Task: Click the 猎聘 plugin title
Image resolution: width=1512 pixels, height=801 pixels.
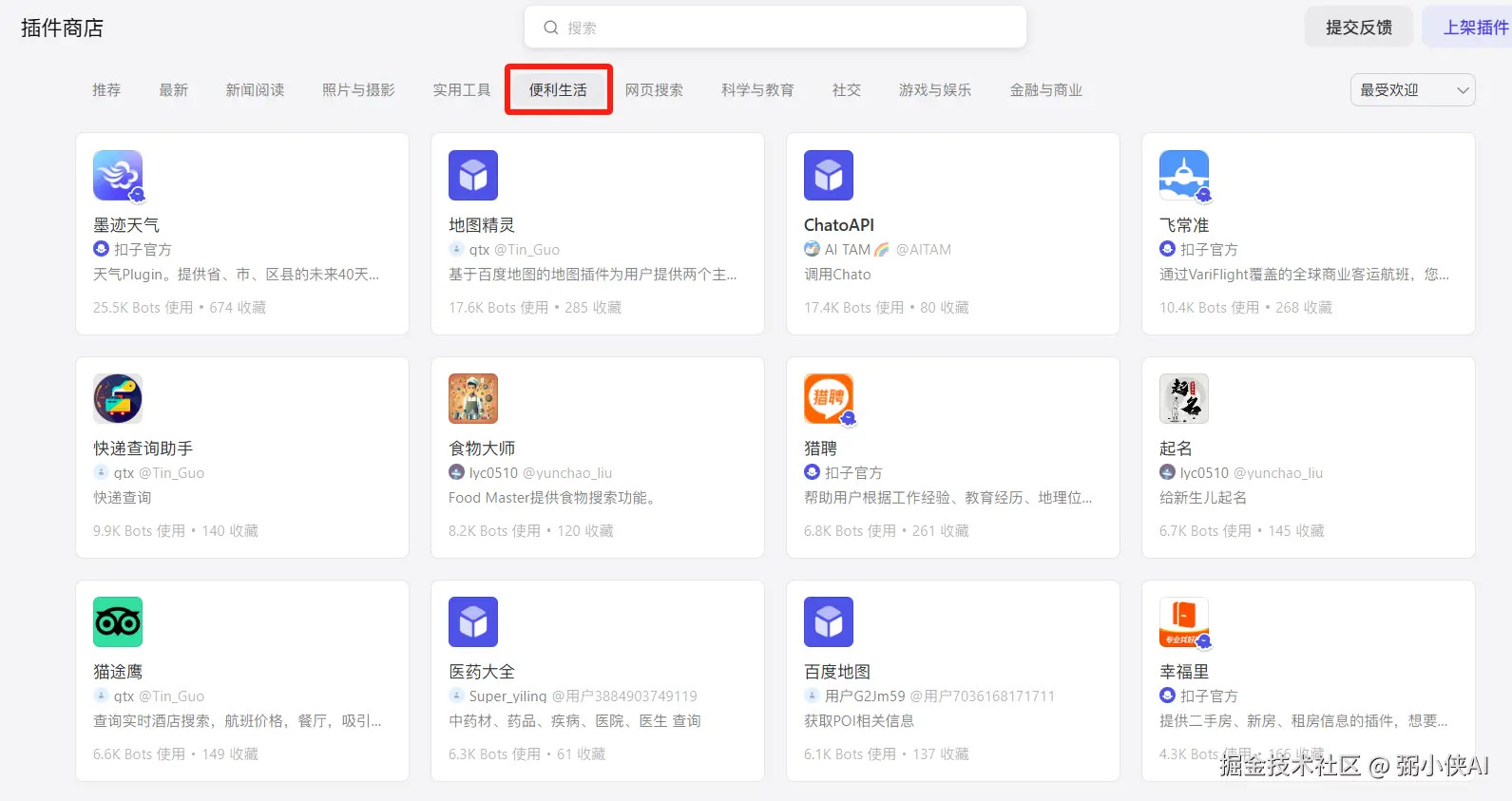Action: click(821, 448)
